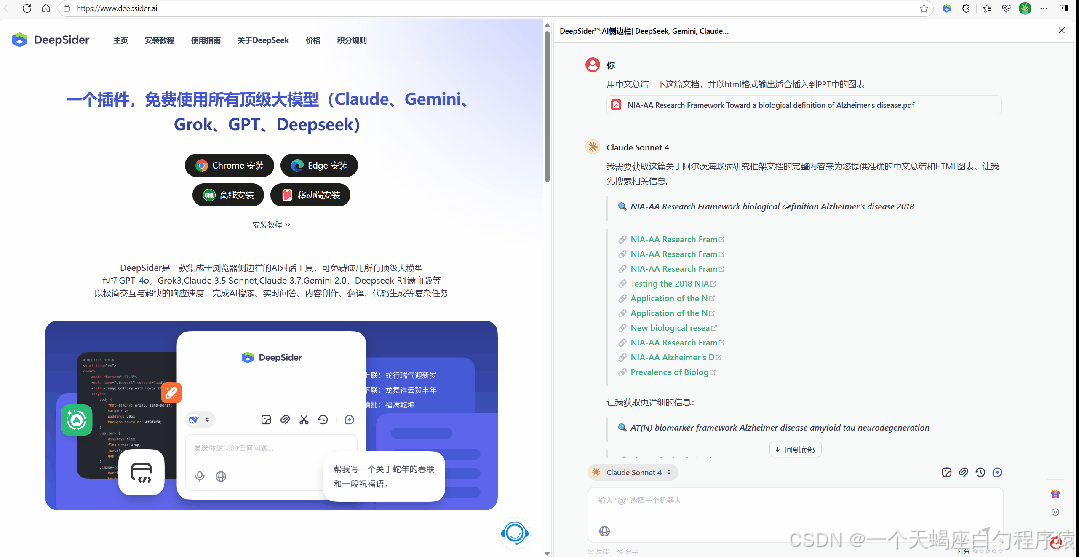This screenshot has width=1079, height=557.
Task: Click the blue gift icon on the sidebar edge
Action: click(1056, 494)
